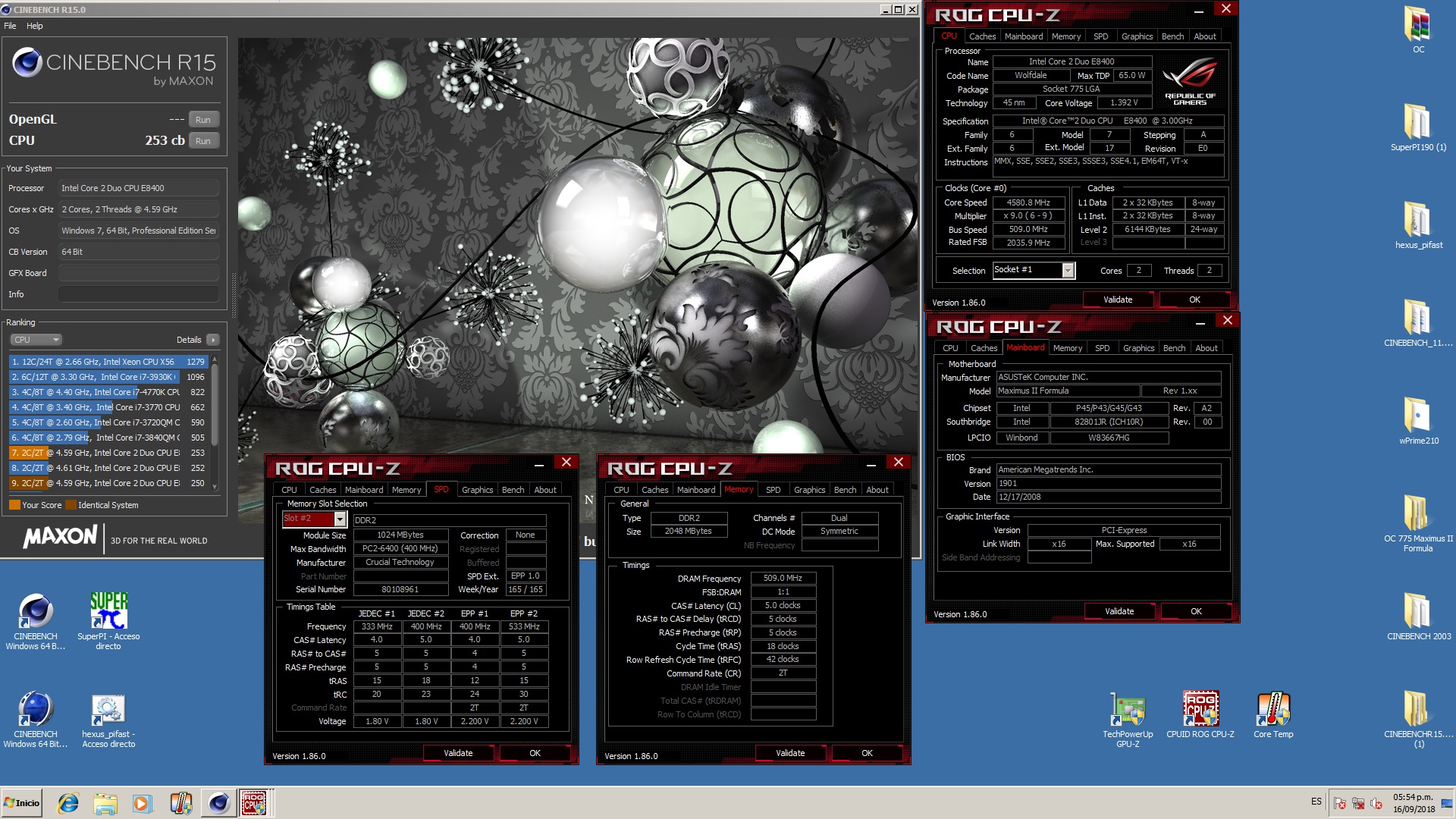
Task: Click the Serial Number field 80108961
Action: point(400,589)
